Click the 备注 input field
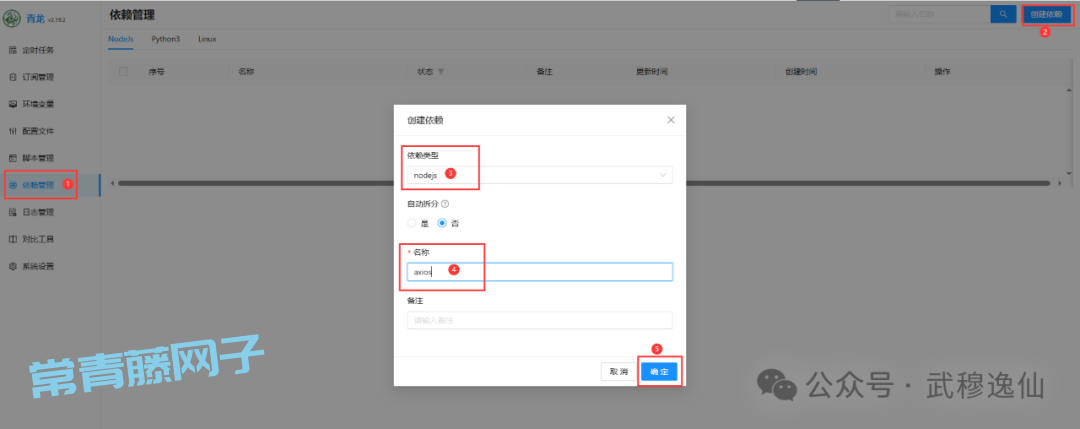This screenshot has width=1080, height=429. [x=539, y=320]
